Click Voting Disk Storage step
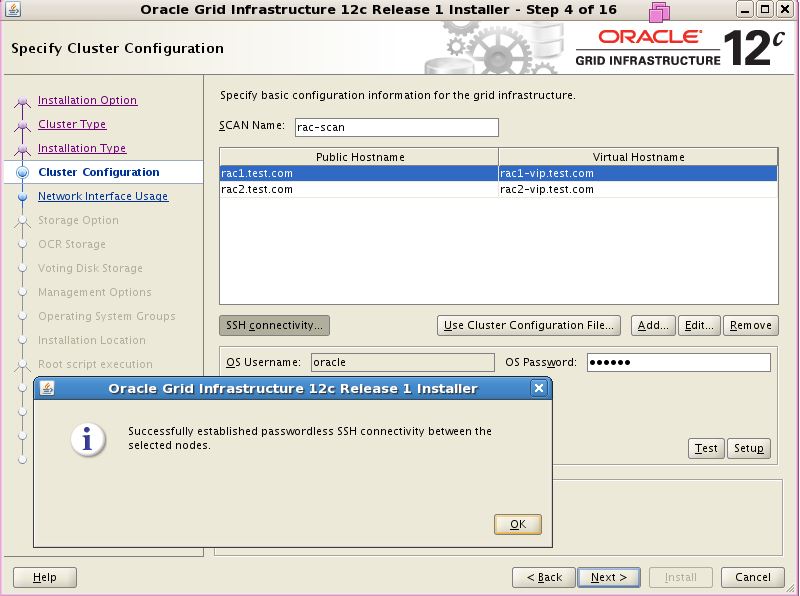The width and height of the screenshot is (800, 596). click(90, 268)
